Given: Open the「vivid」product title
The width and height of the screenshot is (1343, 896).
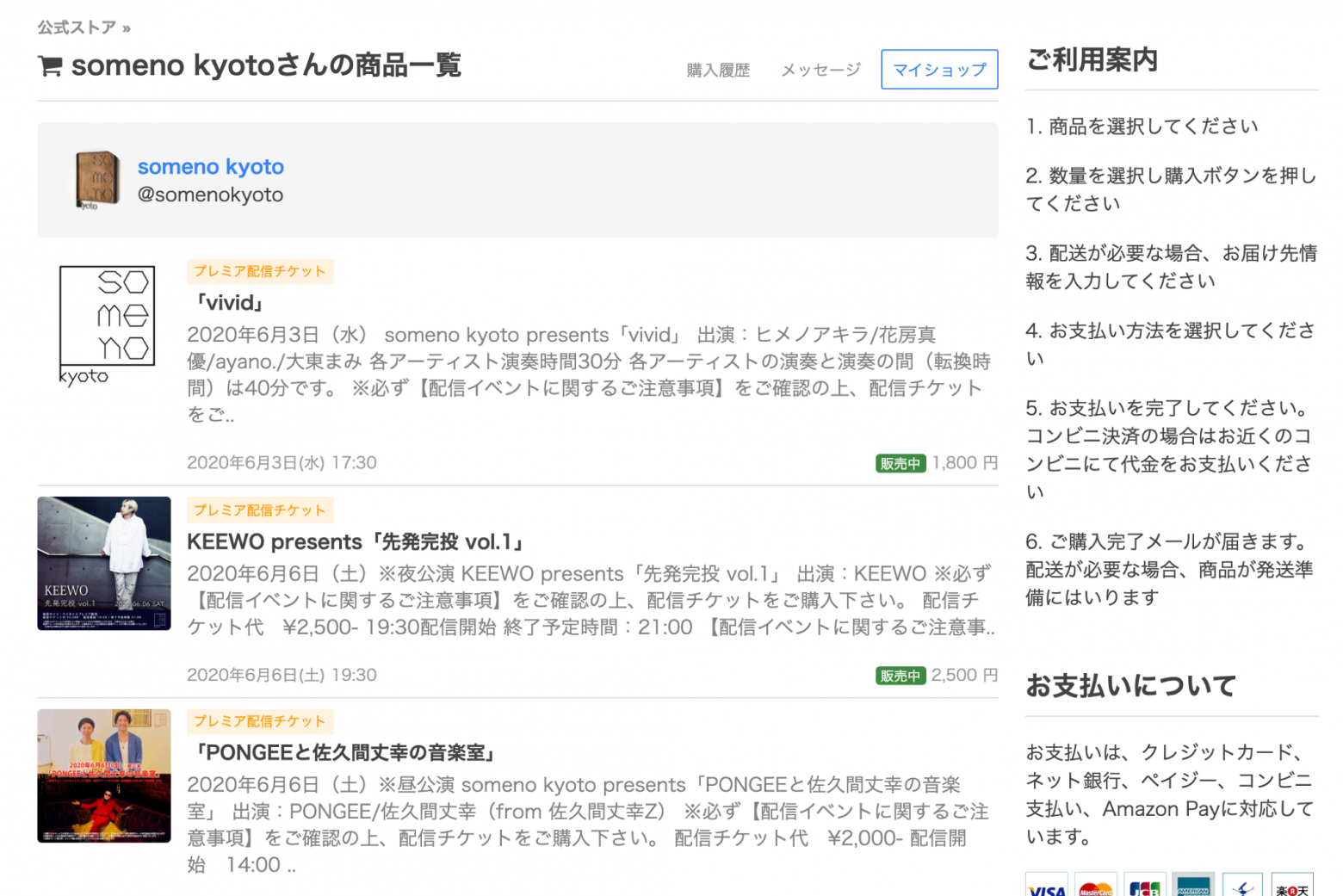Looking at the screenshot, I should pos(230,302).
